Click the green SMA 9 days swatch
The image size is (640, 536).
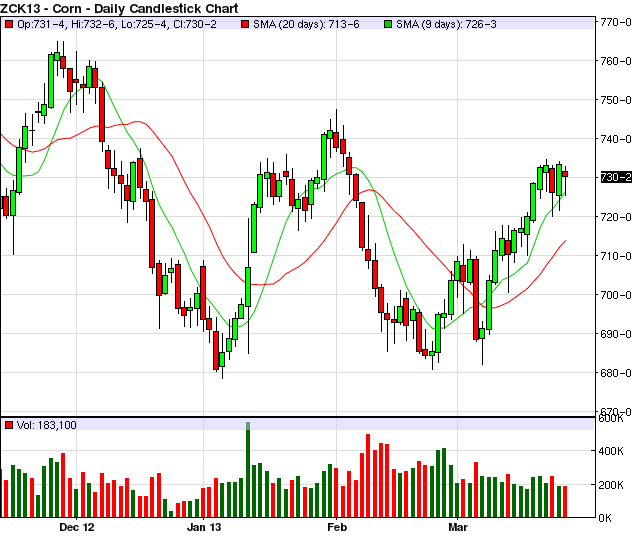point(388,24)
